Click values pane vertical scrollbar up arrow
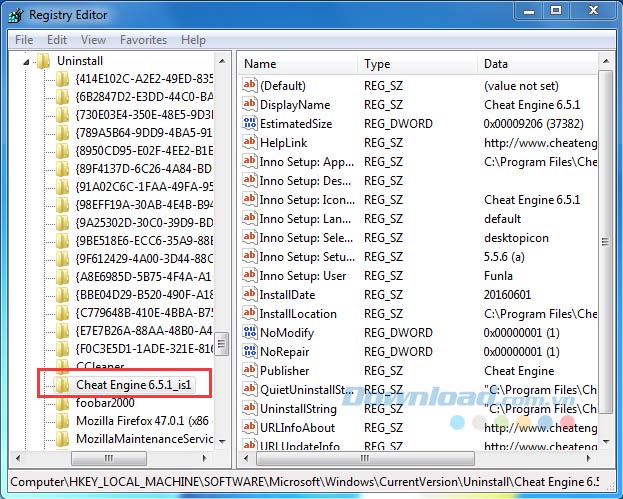This screenshot has height=499, width=623. (606, 61)
